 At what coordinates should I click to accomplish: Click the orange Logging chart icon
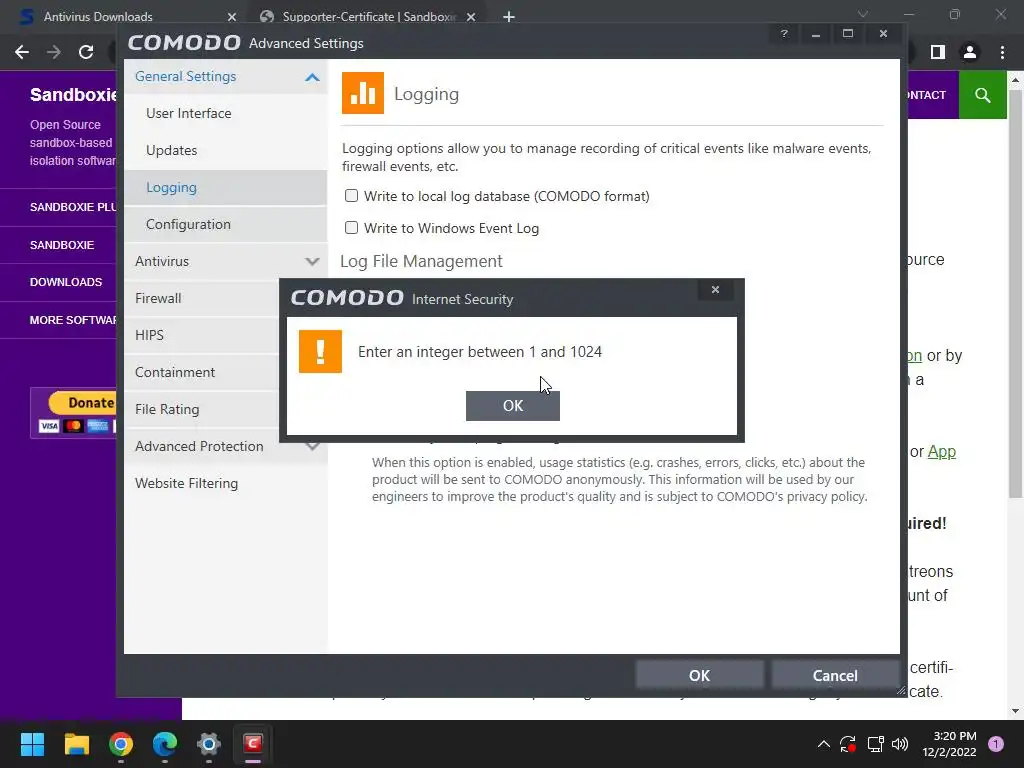tap(362, 93)
